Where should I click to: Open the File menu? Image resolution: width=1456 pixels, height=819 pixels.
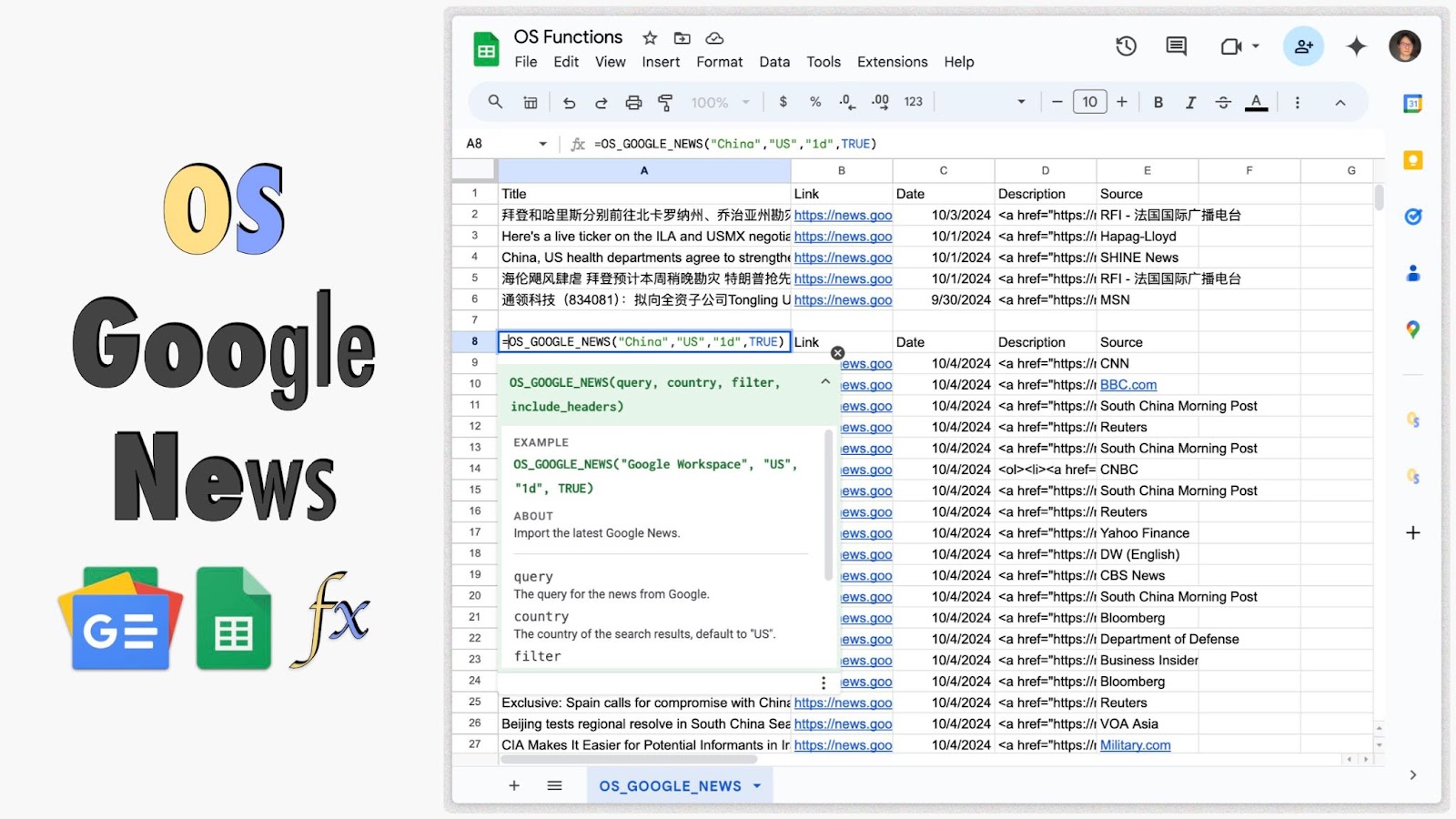pos(526,62)
